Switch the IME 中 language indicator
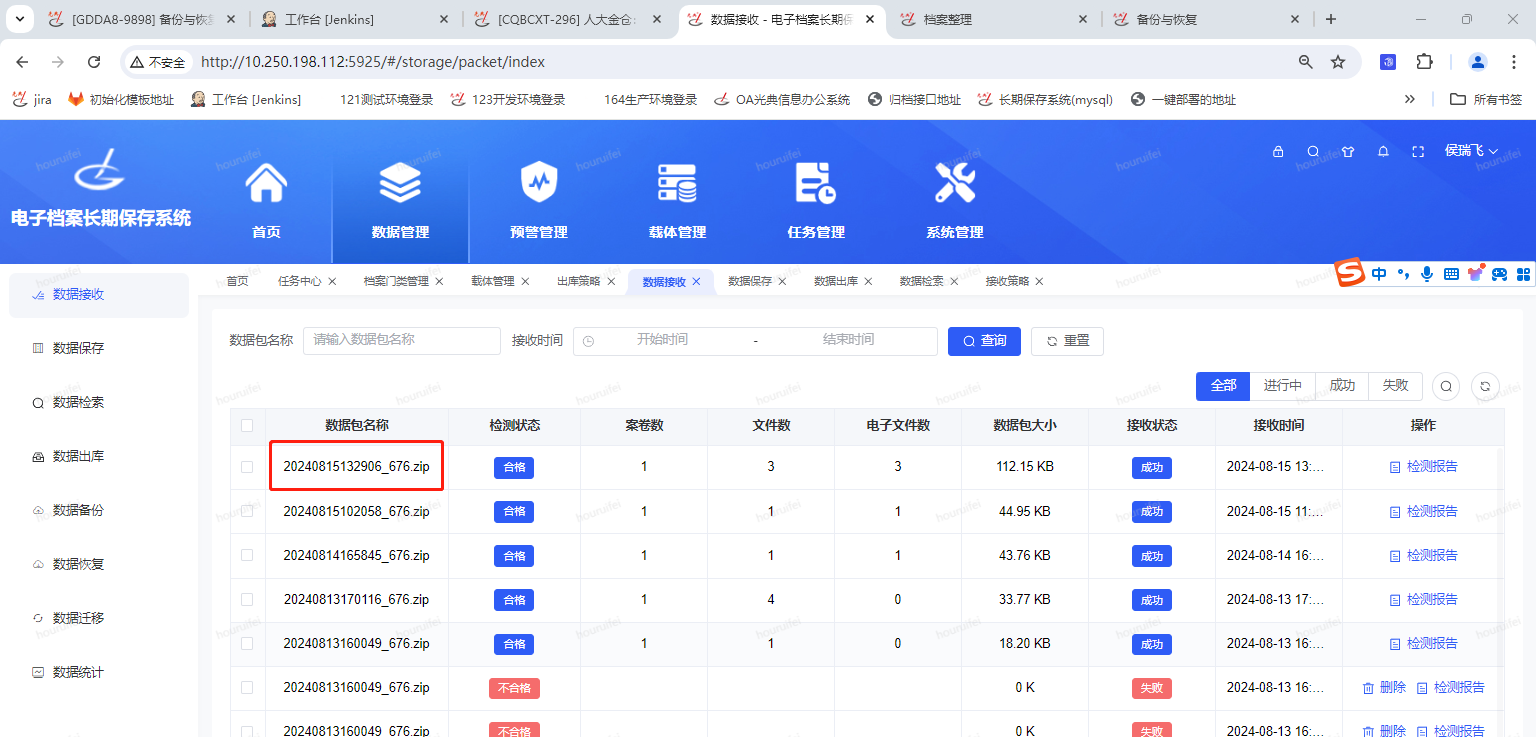1536x737 pixels. coord(1379,273)
